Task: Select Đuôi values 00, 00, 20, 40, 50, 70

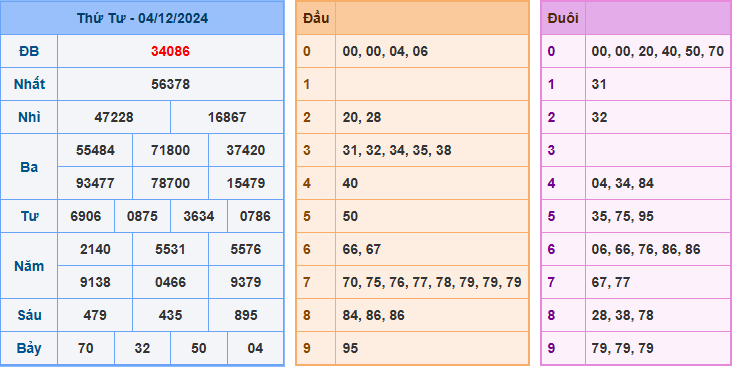Action: tap(658, 51)
